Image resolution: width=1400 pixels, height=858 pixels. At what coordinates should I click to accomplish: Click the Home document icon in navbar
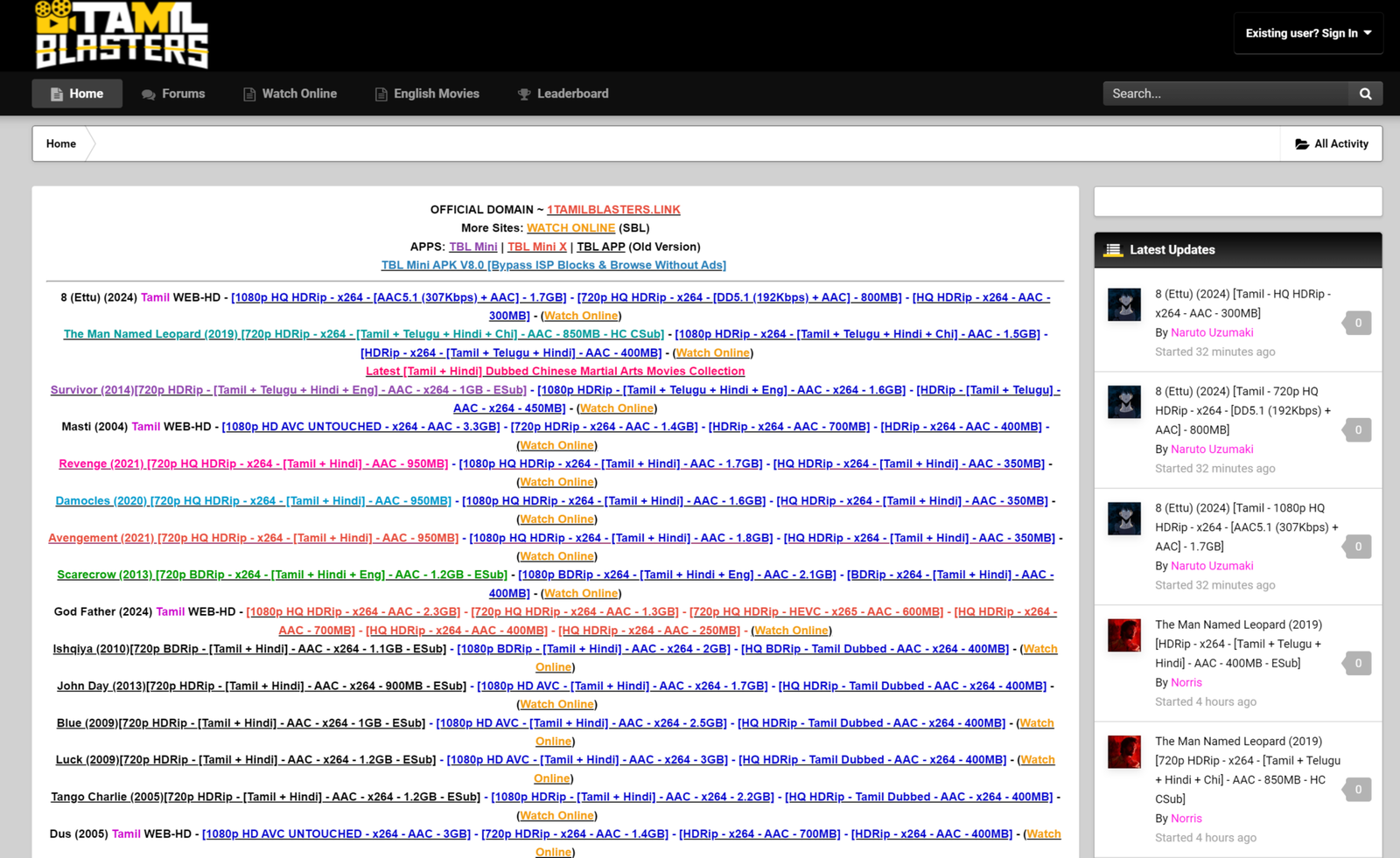57,94
